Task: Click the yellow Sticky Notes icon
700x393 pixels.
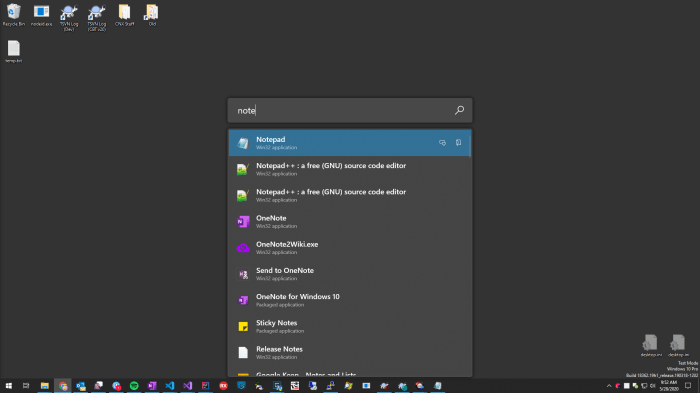Action: click(243, 326)
